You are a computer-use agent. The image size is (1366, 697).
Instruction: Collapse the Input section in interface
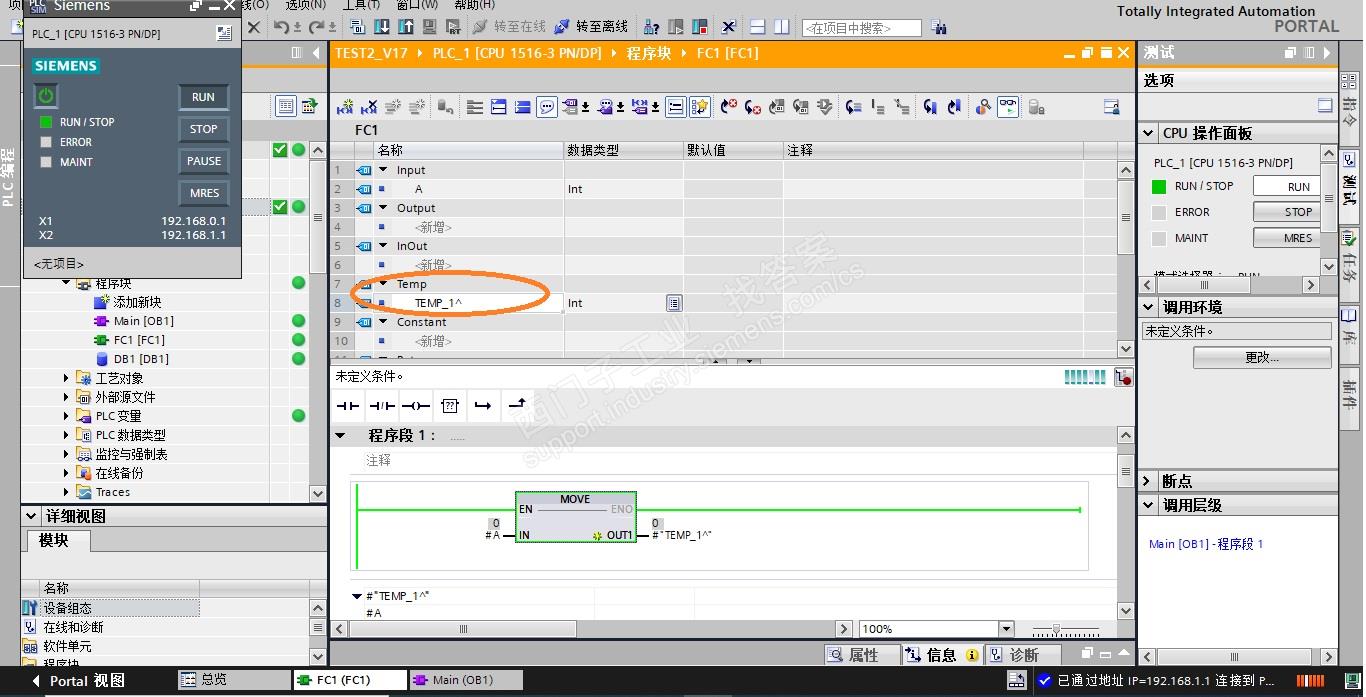click(382, 170)
